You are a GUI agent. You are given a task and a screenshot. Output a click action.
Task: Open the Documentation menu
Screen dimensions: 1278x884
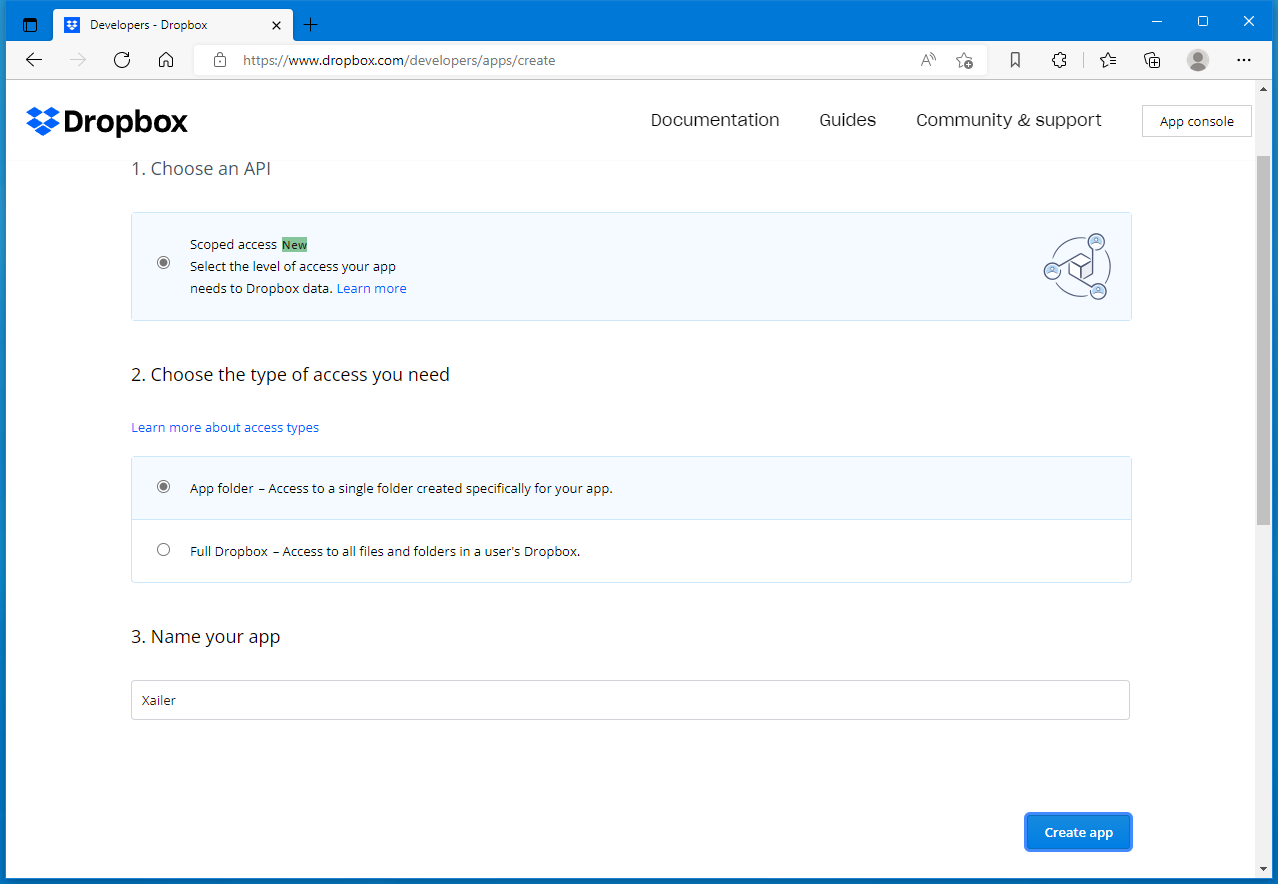click(715, 120)
